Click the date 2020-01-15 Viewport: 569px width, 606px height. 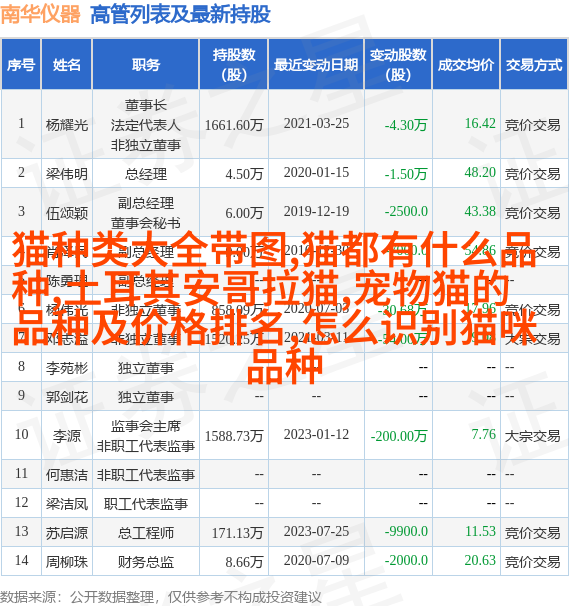tap(316, 173)
